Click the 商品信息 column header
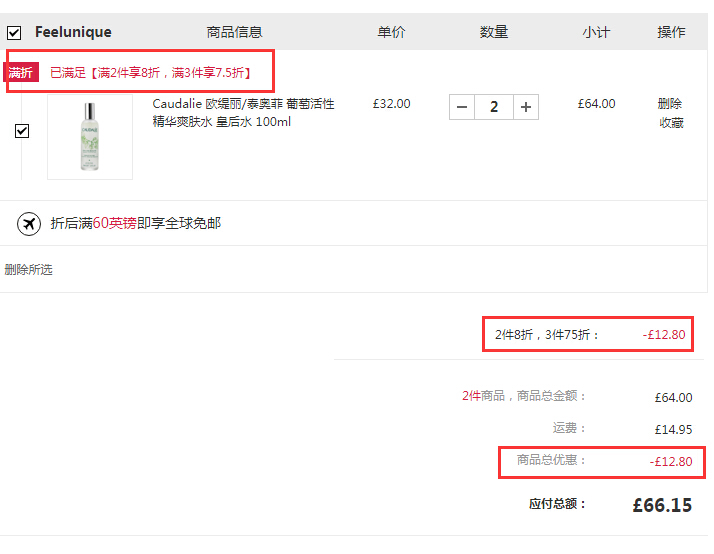Image resolution: width=714 pixels, height=554 pixels. 234,32
